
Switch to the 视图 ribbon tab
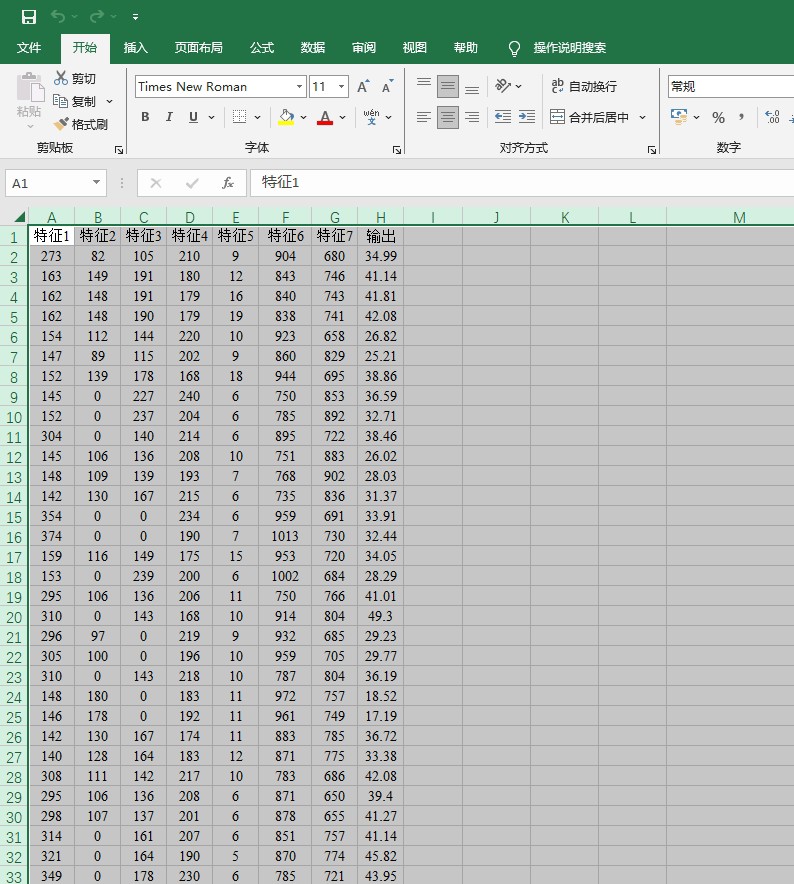[x=414, y=48]
